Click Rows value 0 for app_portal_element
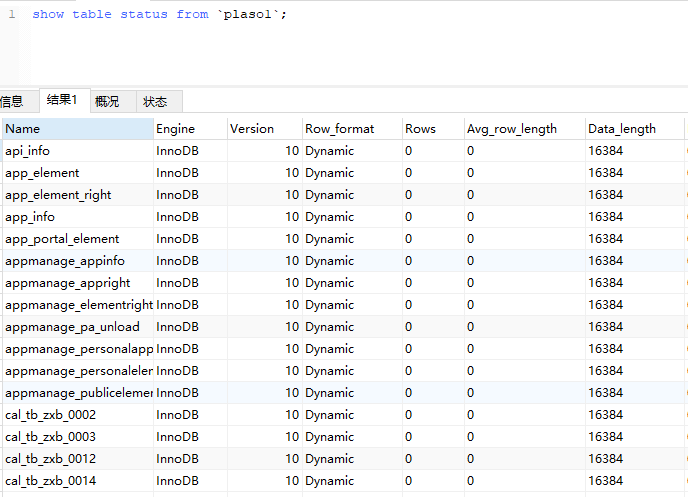 pyautogui.click(x=433, y=239)
